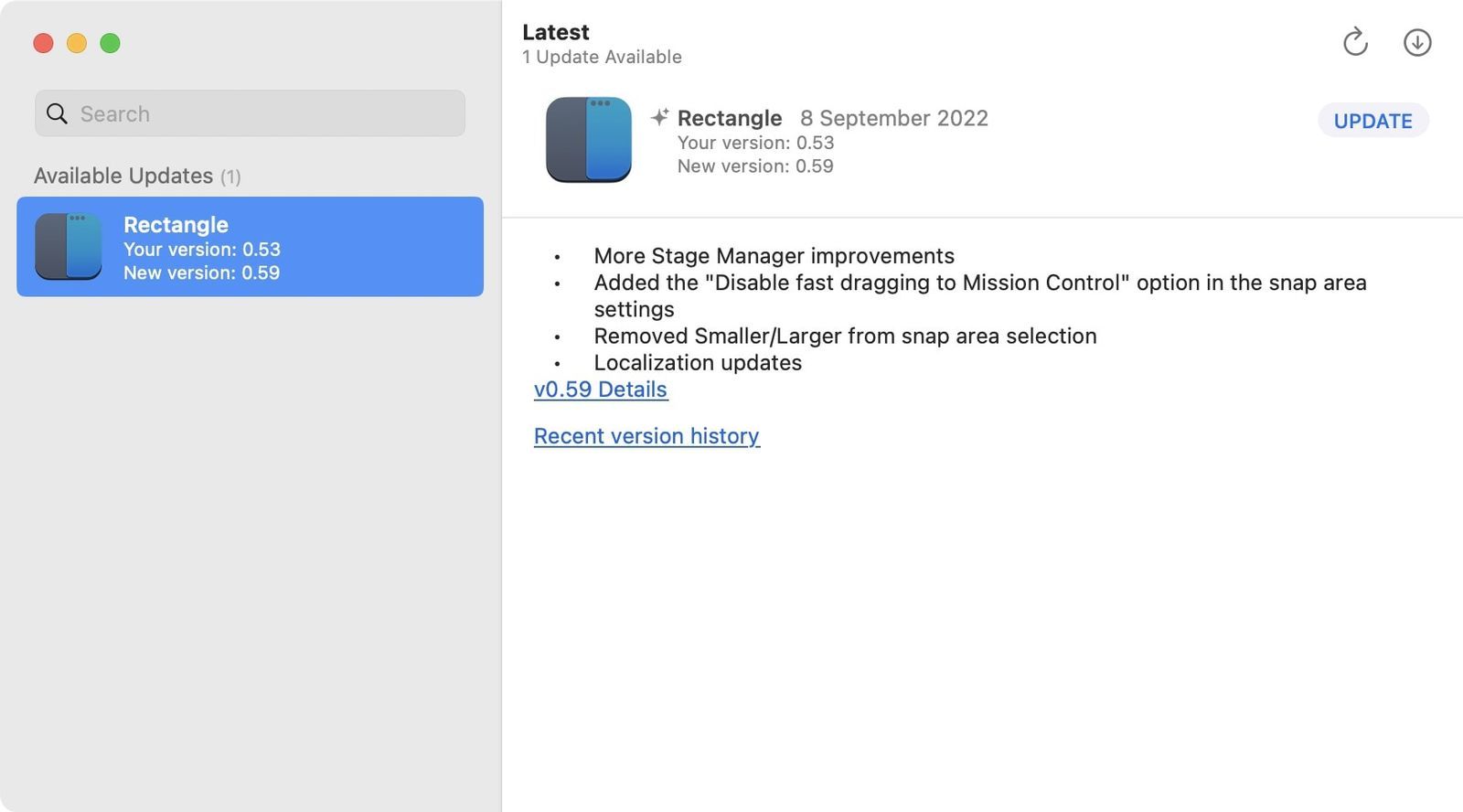Minimize the window using yellow button
Viewport: 1463px width, 812px height.
[x=77, y=43]
